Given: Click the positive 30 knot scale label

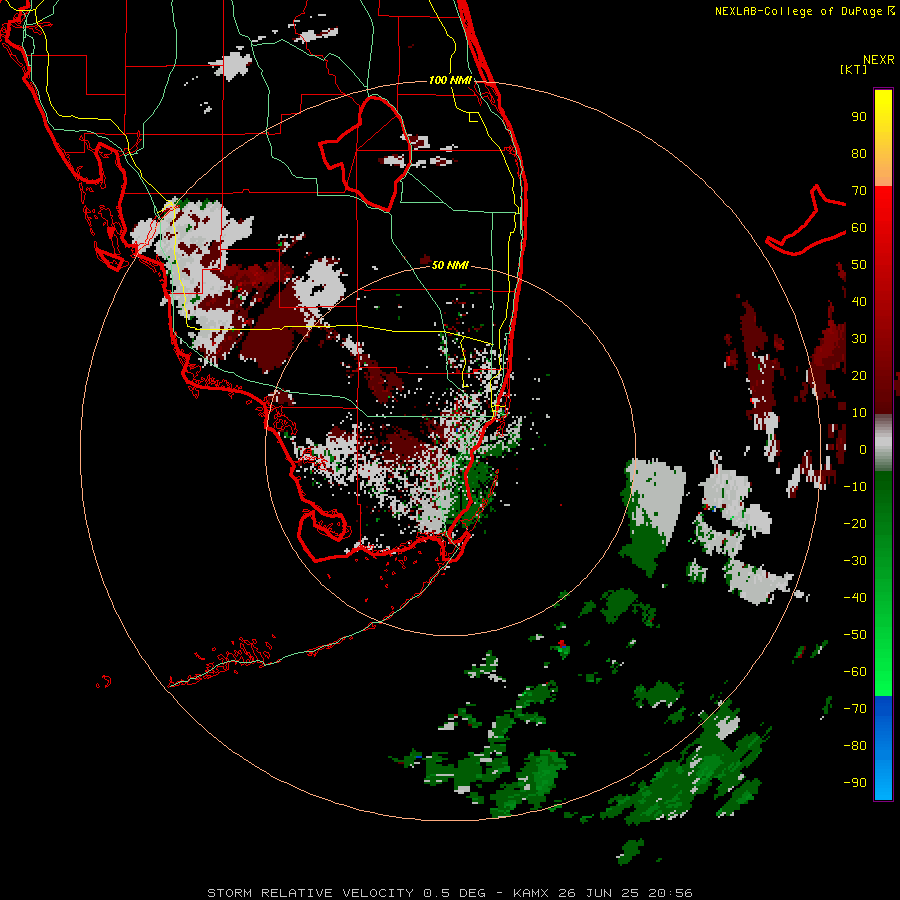Looking at the screenshot, I should coord(859,339).
